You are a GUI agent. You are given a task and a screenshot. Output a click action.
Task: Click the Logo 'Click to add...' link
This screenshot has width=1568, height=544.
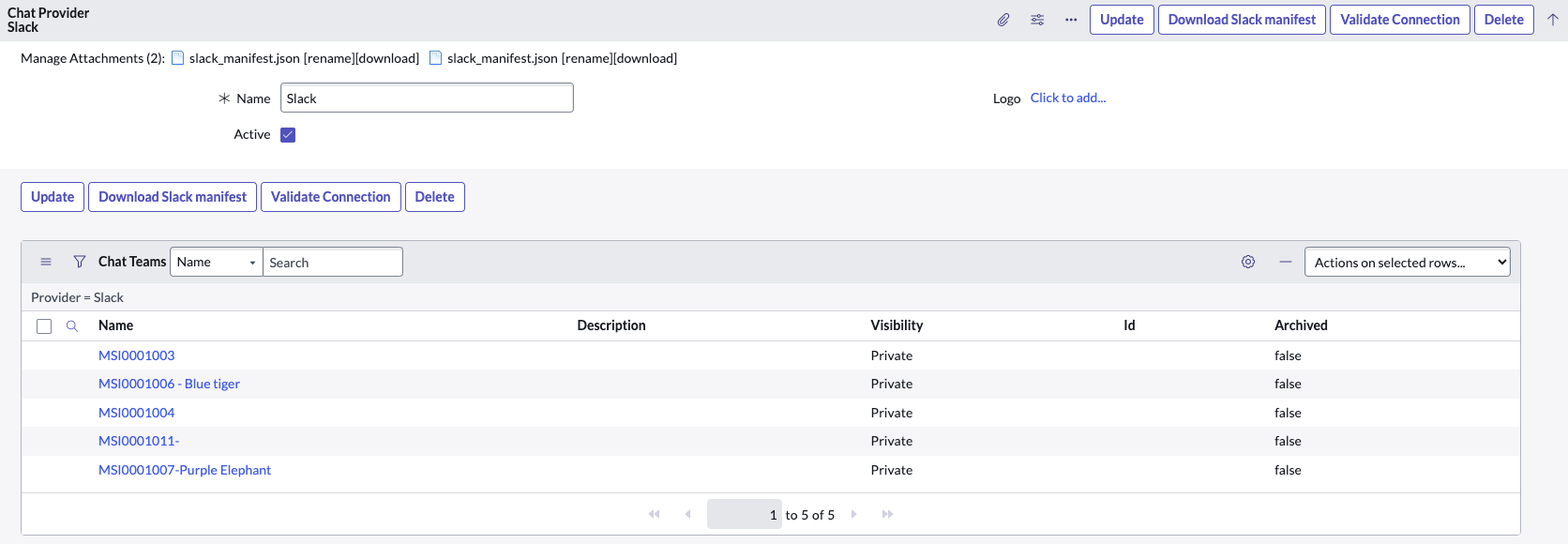1068,98
